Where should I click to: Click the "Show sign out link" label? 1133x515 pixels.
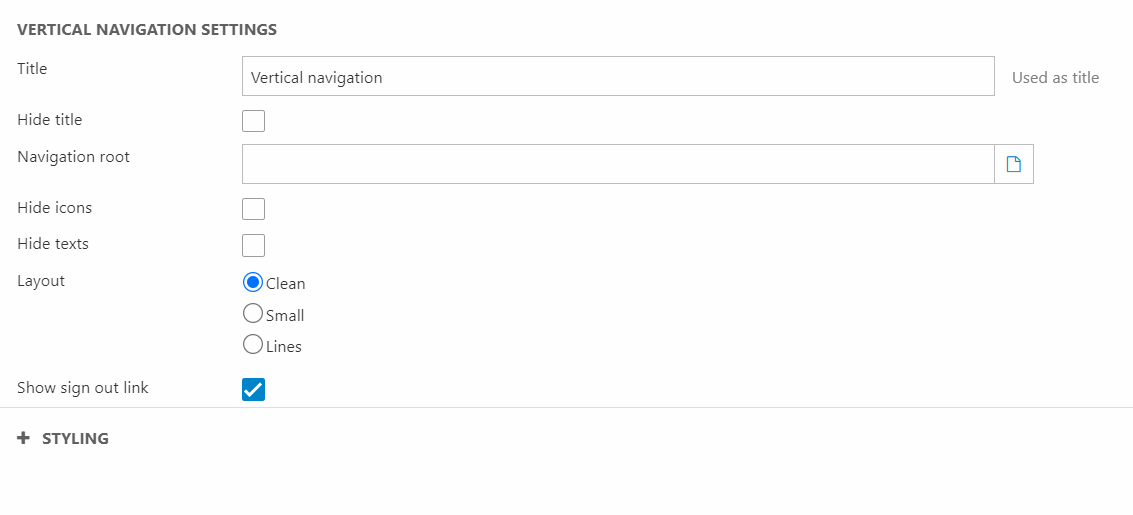pyautogui.click(x=83, y=388)
